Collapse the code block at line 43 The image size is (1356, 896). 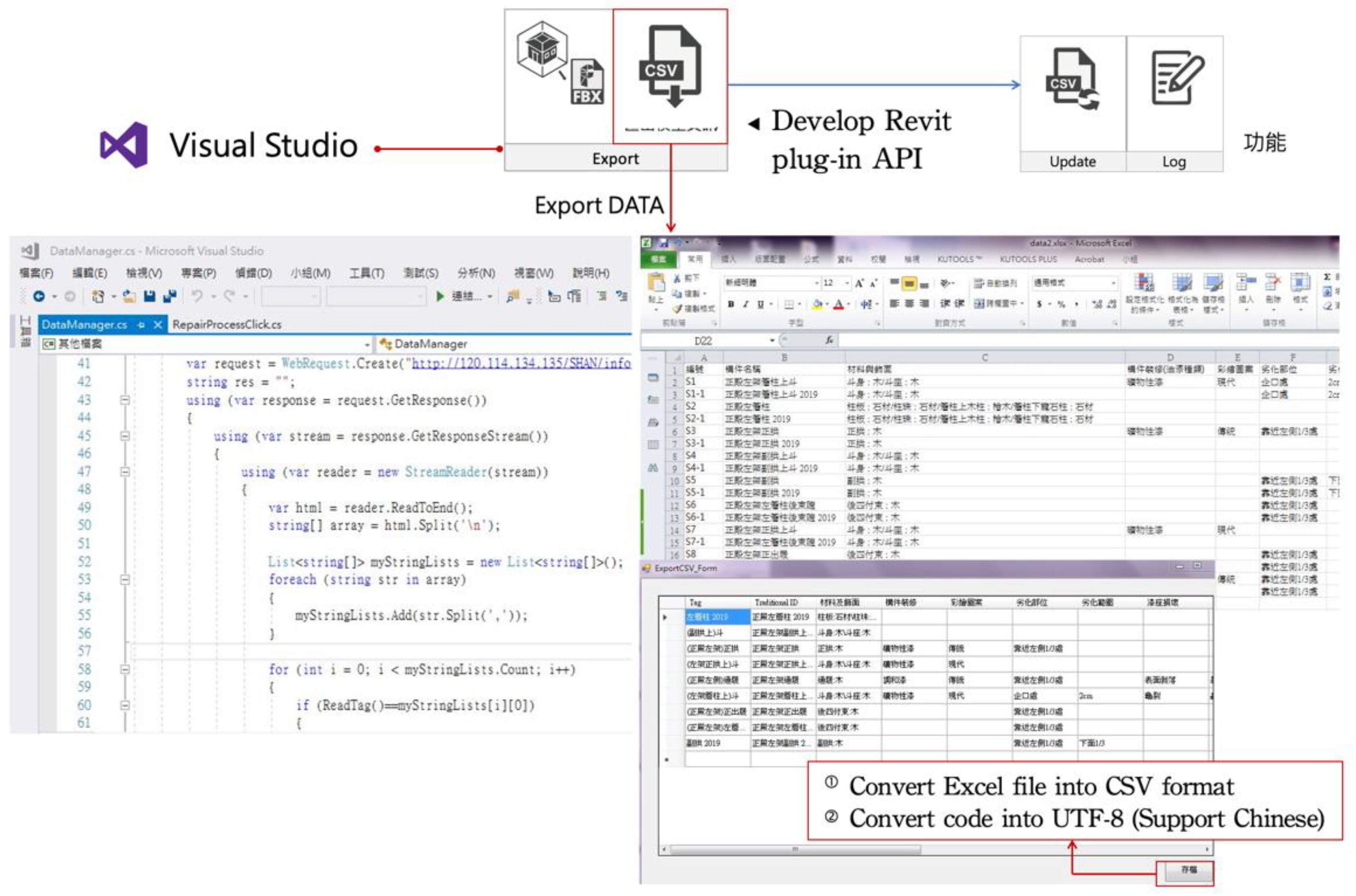pyautogui.click(x=125, y=400)
